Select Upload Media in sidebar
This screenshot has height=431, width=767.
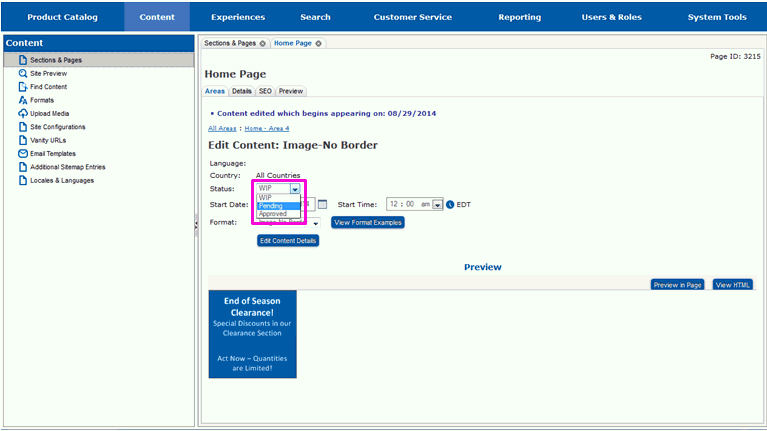[x=49, y=113]
